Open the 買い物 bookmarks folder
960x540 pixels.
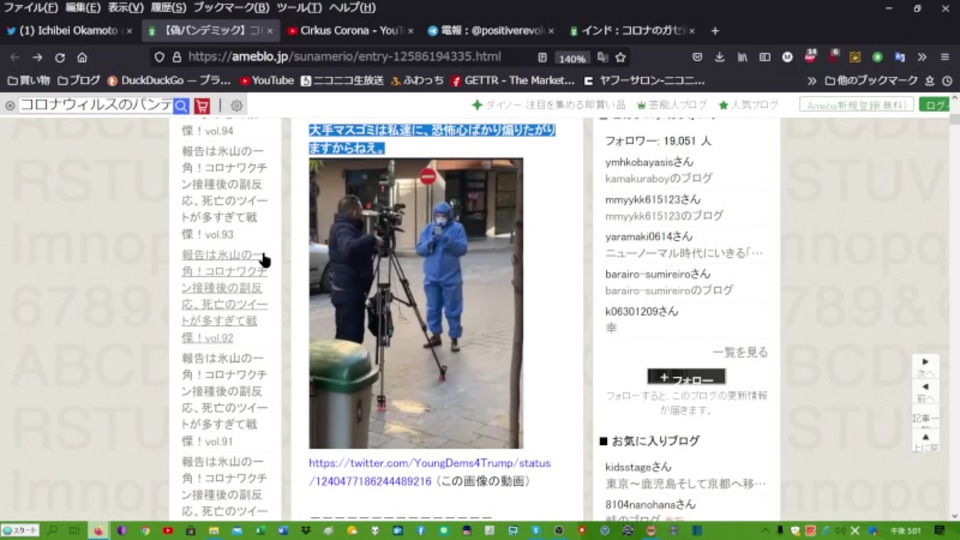point(29,80)
